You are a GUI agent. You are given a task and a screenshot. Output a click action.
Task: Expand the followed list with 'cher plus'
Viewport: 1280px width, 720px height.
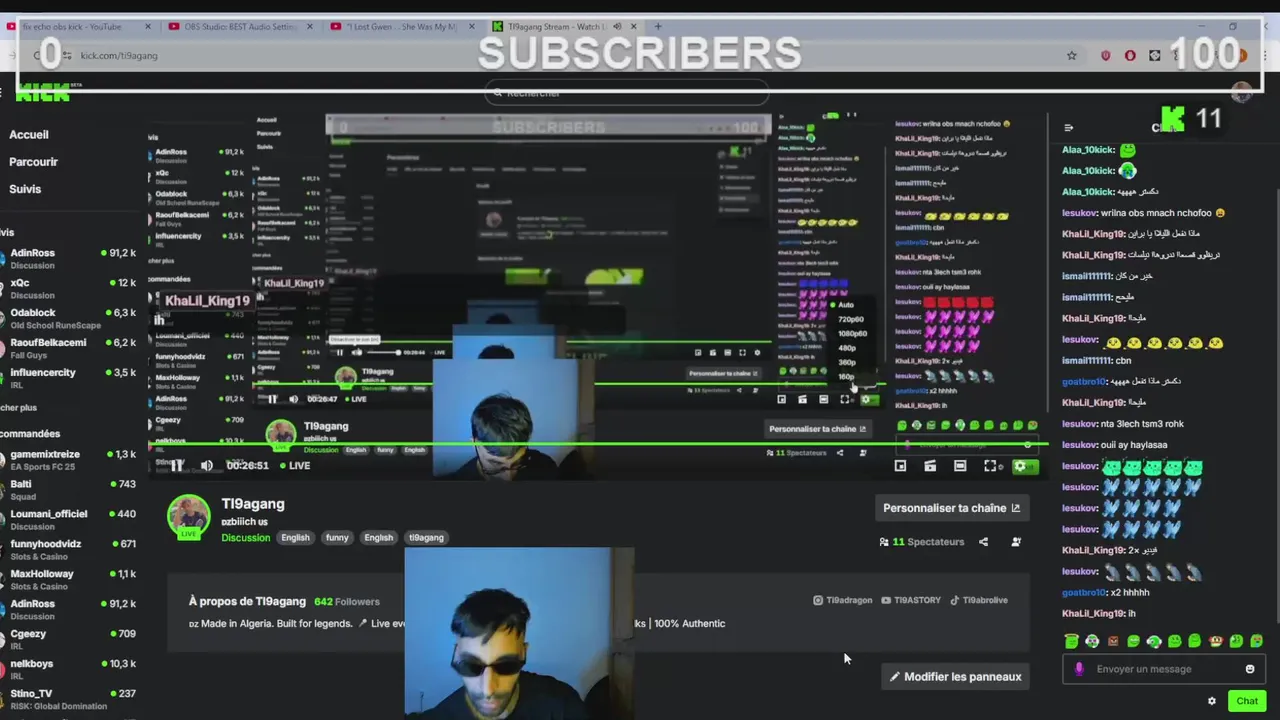[x=18, y=408]
